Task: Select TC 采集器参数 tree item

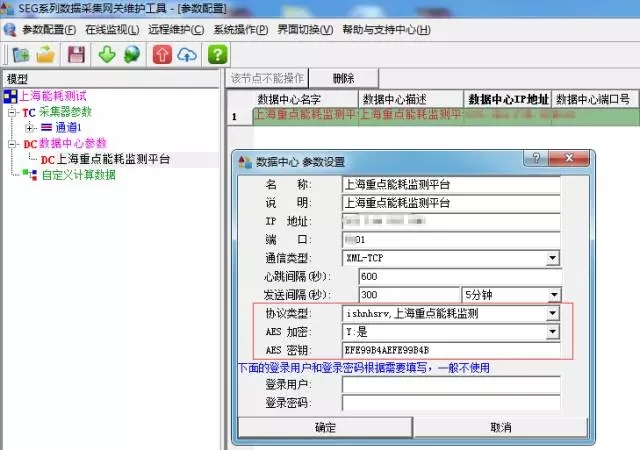Action: 57,112
